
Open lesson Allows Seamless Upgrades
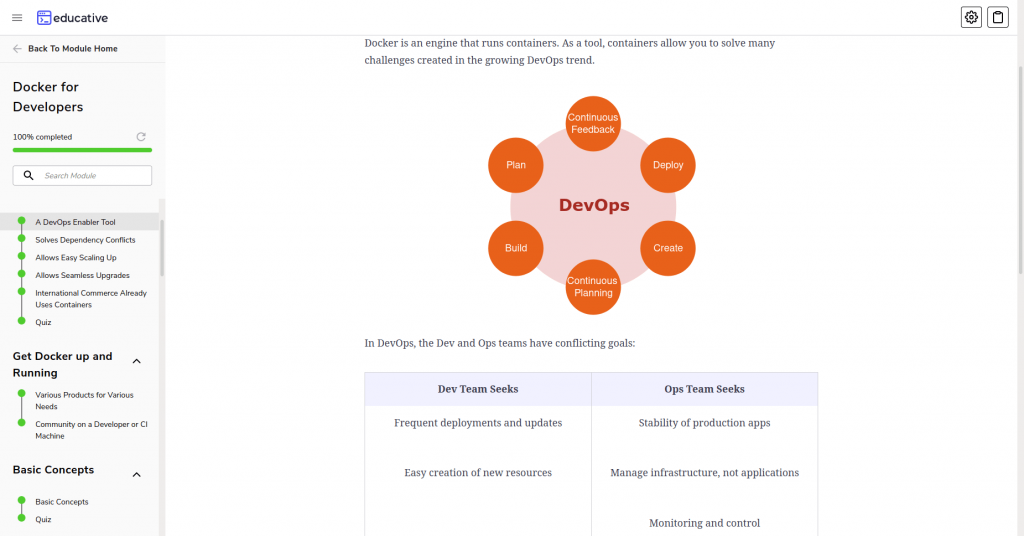82,275
